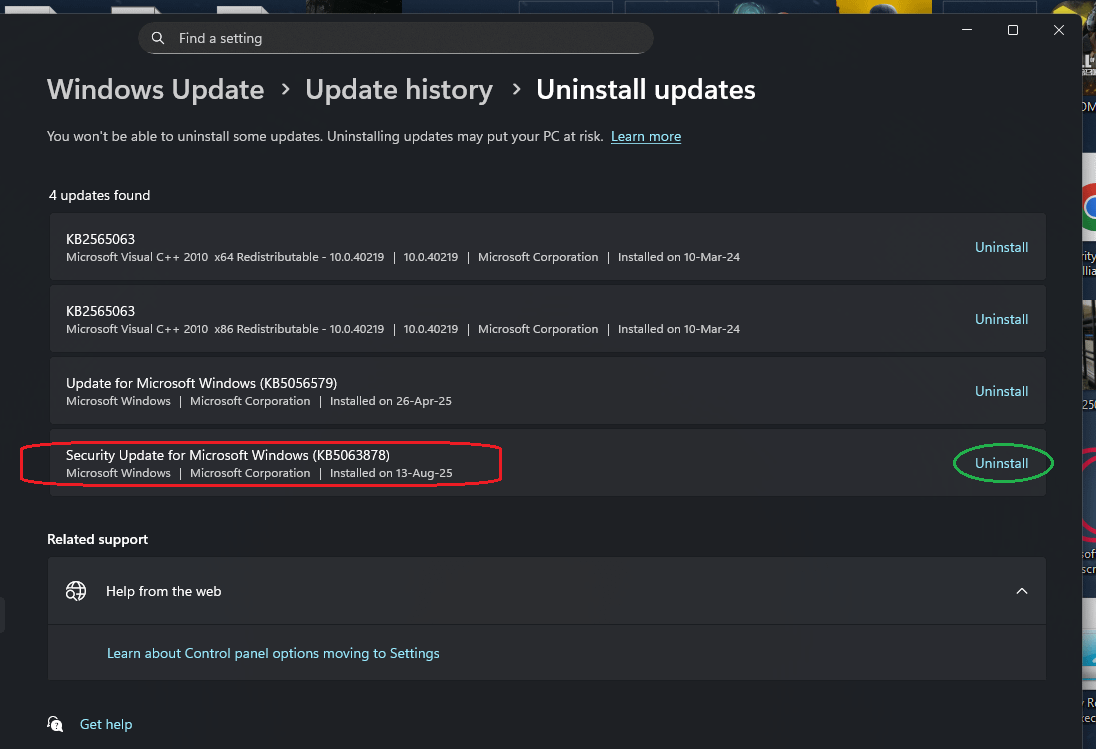The height and width of the screenshot is (749, 1096).
Task: Go back to Windows Update breadcrumb
Action: coord(155,90)
